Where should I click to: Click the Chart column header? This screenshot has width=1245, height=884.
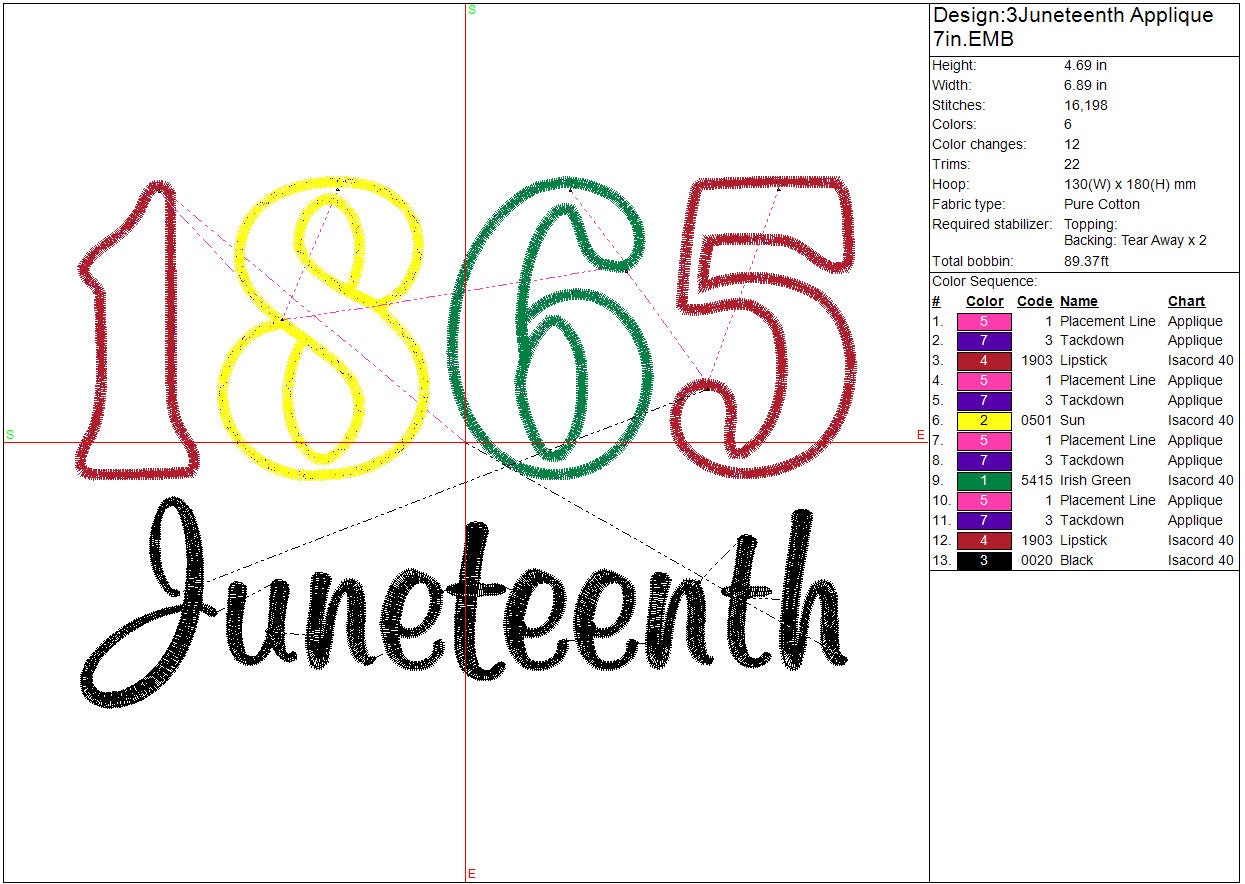pos(1186,301)
